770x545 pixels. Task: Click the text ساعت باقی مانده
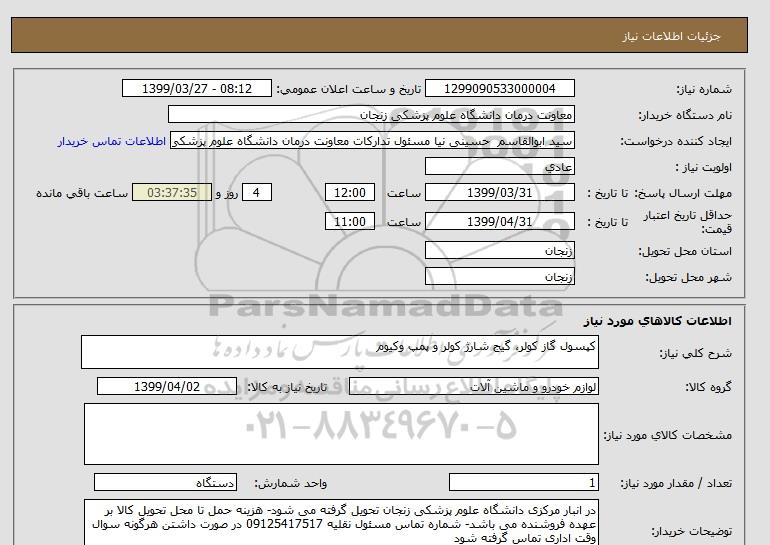(82, 193)
